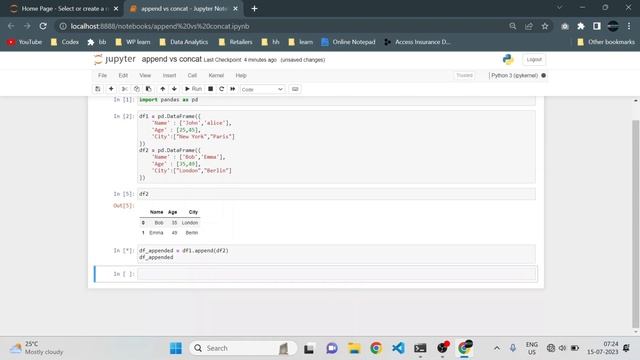Close the append vs concat browser tab

tap(235, 9)
